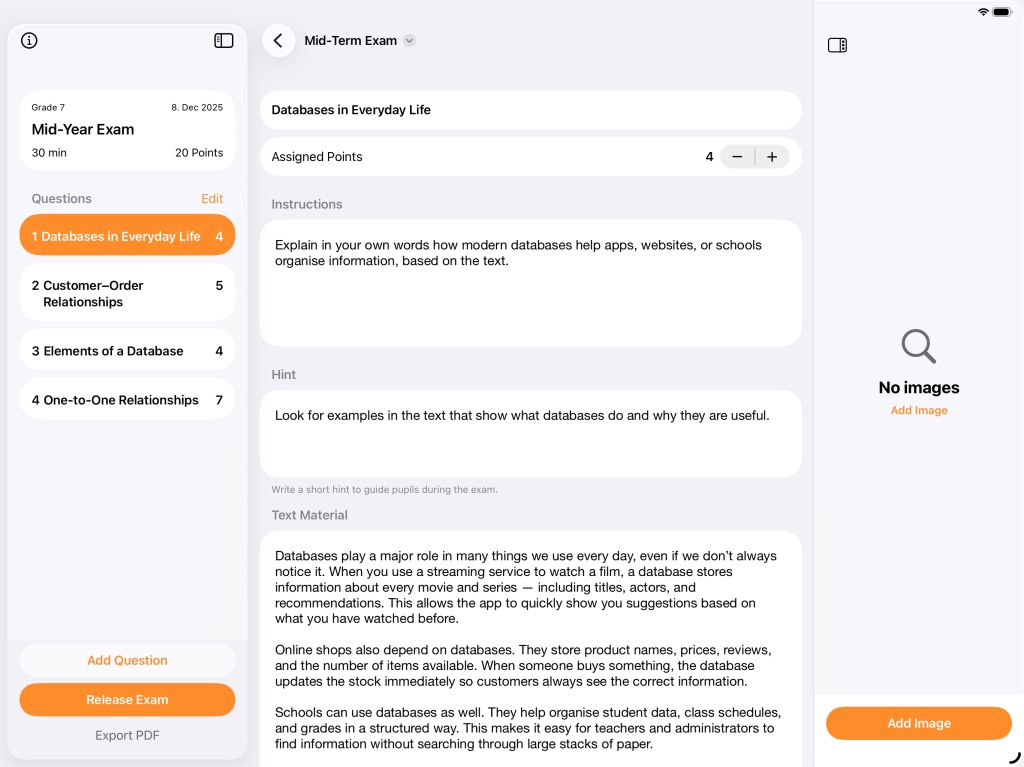Click Edit next to Questions
Viewport: 1024px width, 767px height.
[x=212, y=199]
